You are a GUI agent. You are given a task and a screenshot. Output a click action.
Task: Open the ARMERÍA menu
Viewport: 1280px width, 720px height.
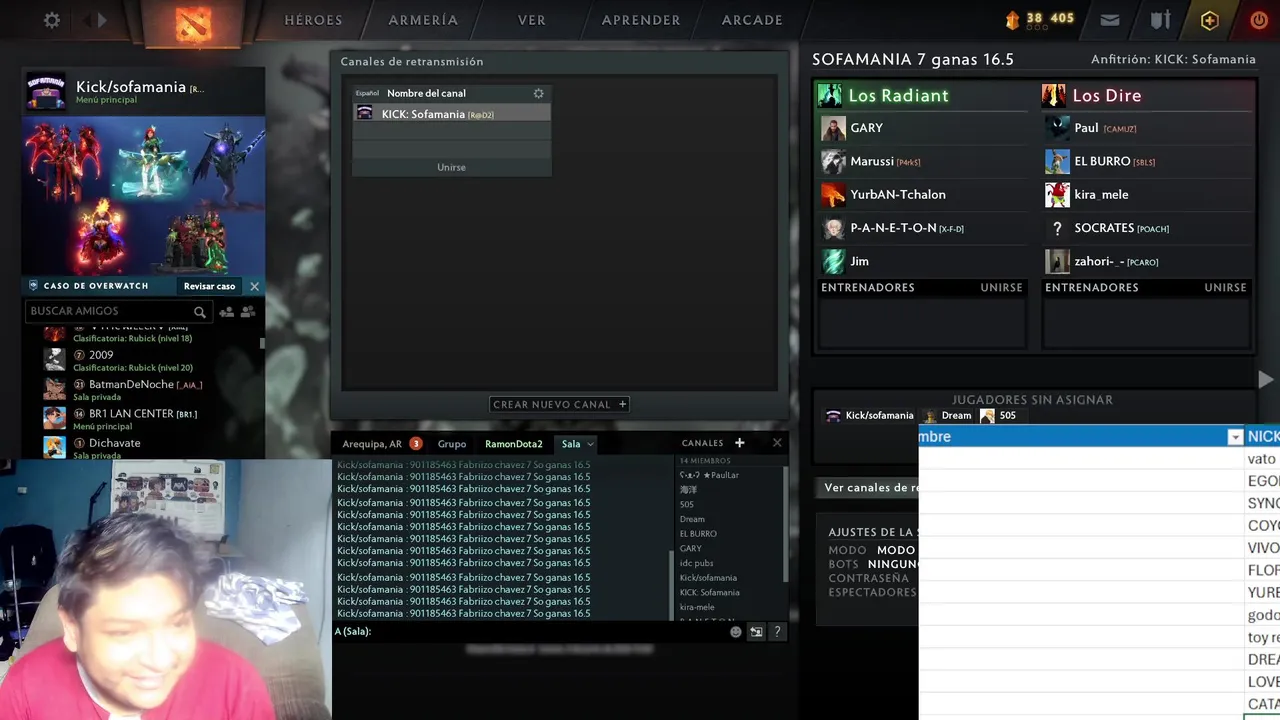[423, 20]
